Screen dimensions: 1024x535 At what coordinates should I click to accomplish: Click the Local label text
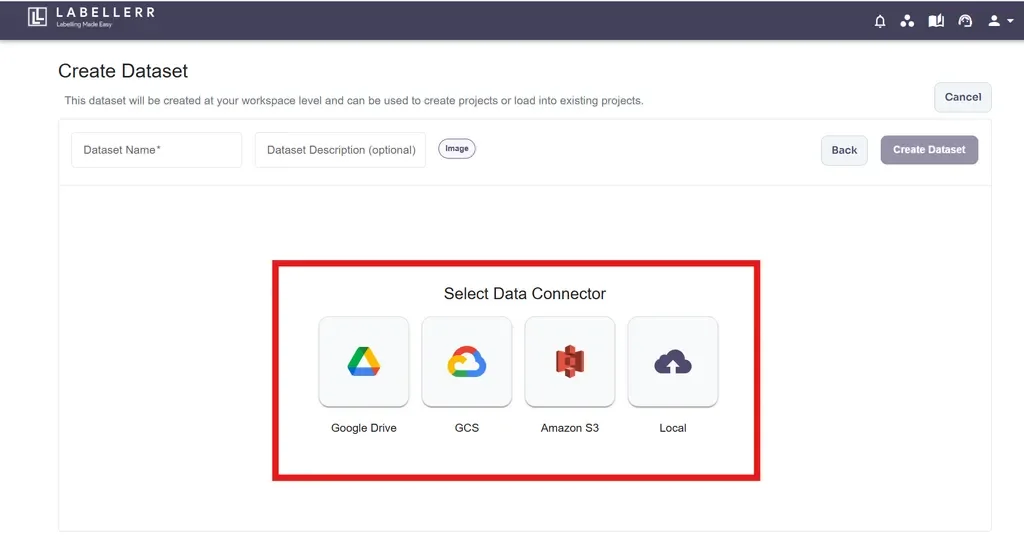coord(673,428)
